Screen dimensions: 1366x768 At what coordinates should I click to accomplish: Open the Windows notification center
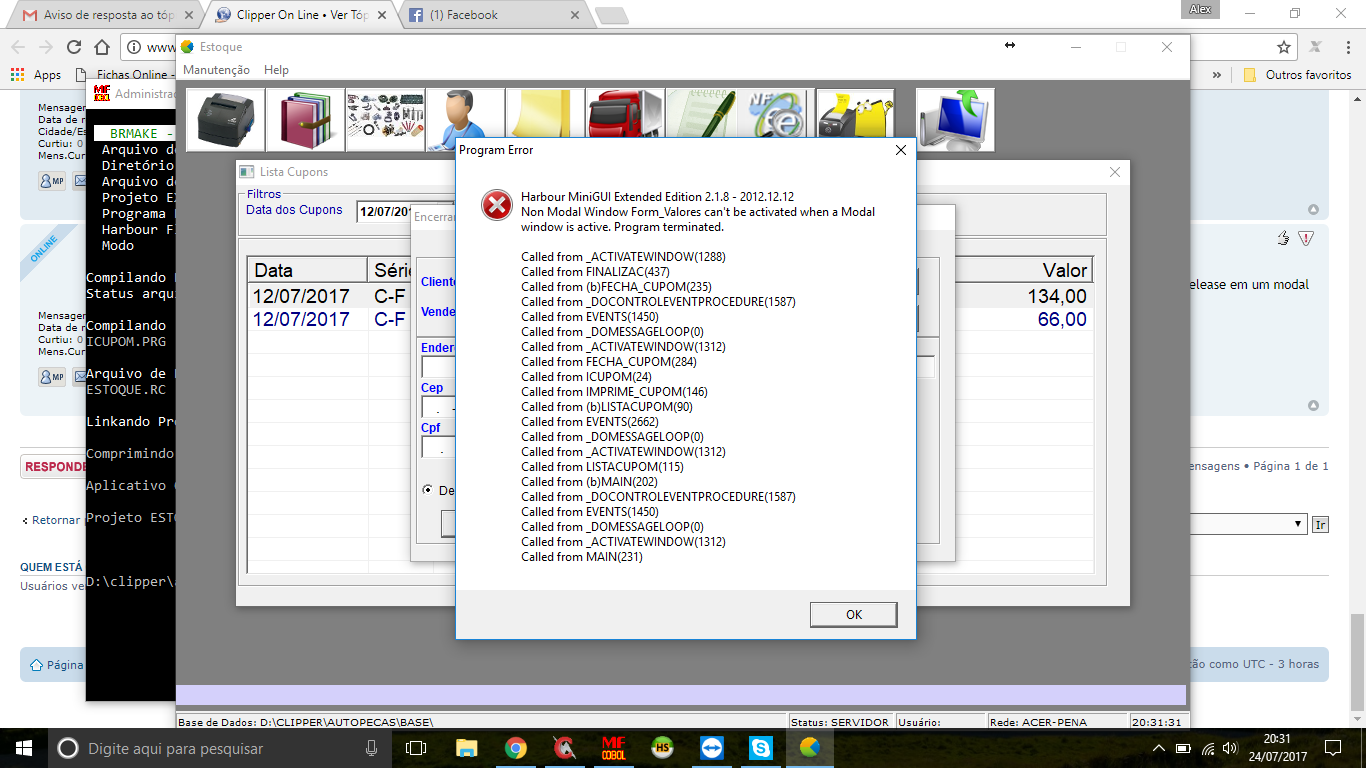tap(1333, 748)
